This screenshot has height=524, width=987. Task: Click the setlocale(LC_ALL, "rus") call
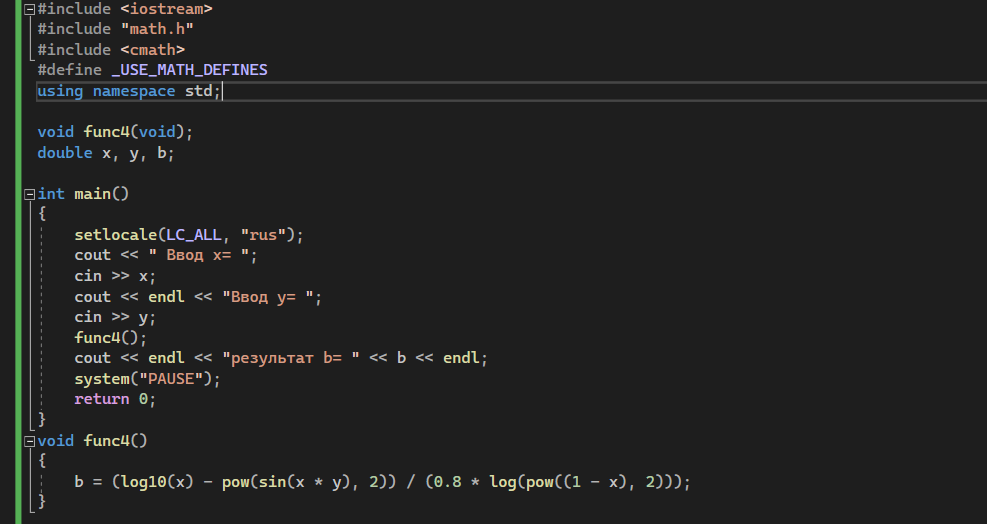189,235
